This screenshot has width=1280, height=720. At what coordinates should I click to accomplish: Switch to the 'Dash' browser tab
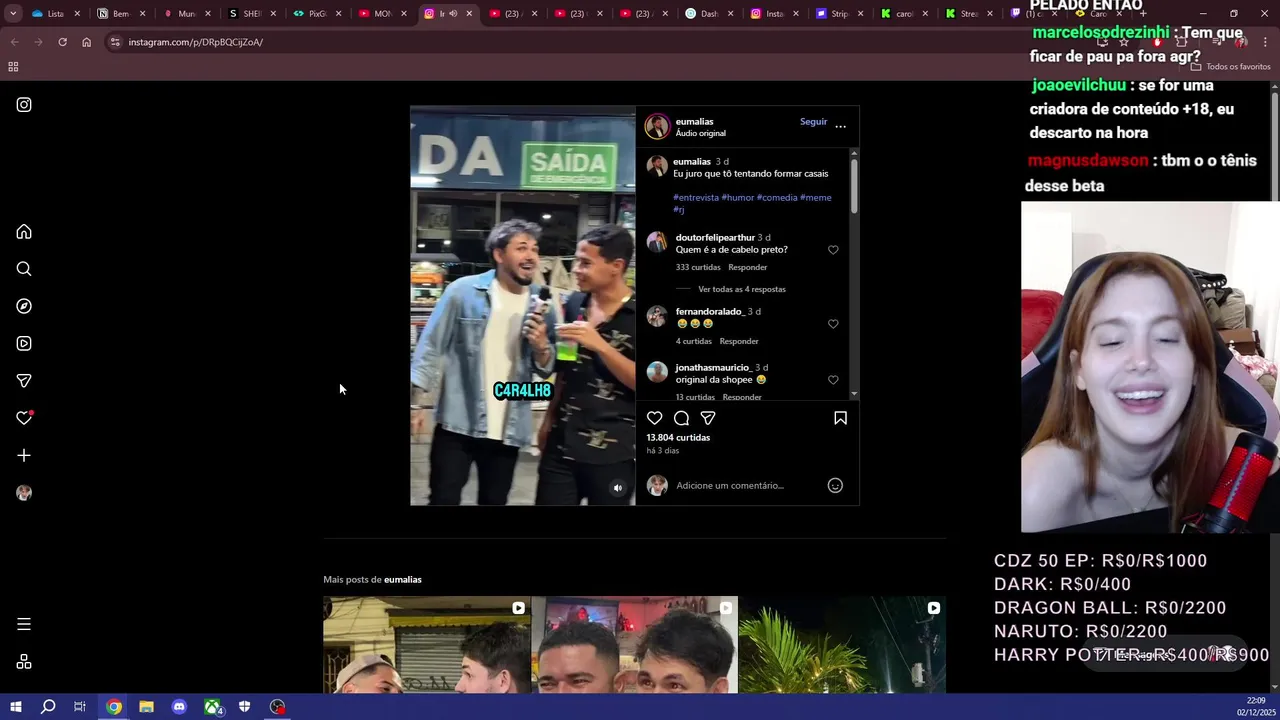pos(703,14)
